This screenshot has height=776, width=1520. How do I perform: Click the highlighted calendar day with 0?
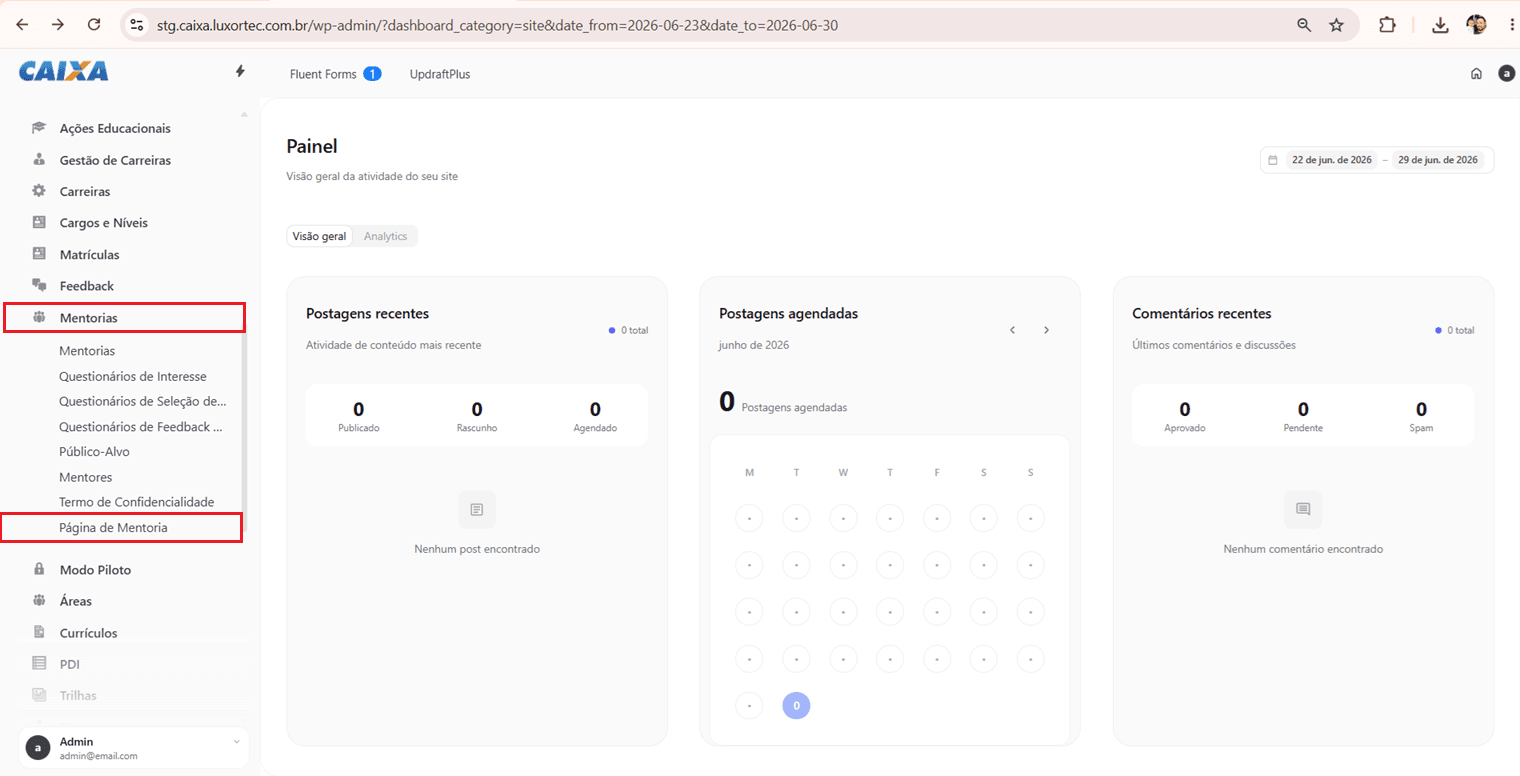click(x=796, y=706)
